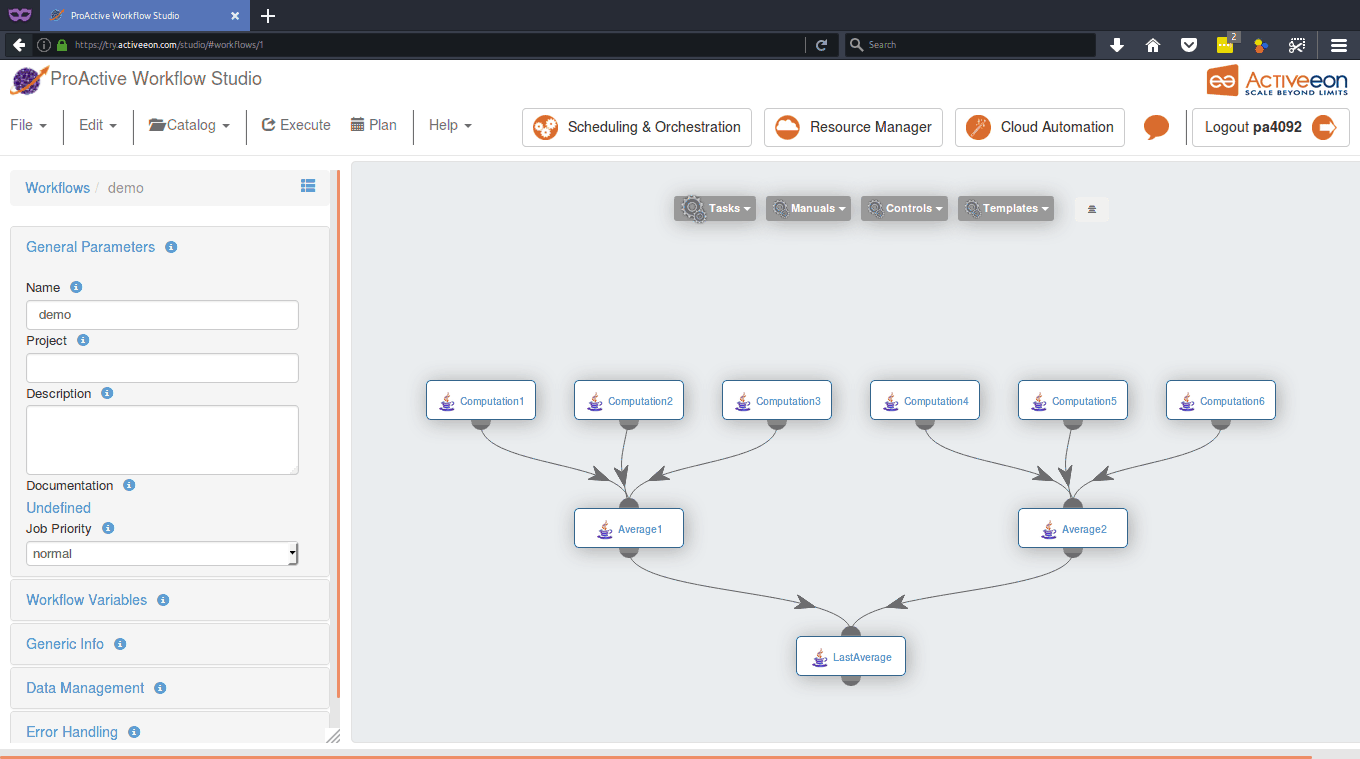The width and height of the screenshot is (1360, 759).
Task: Select the LastAverage task node
Action: [x=851, y=656]
